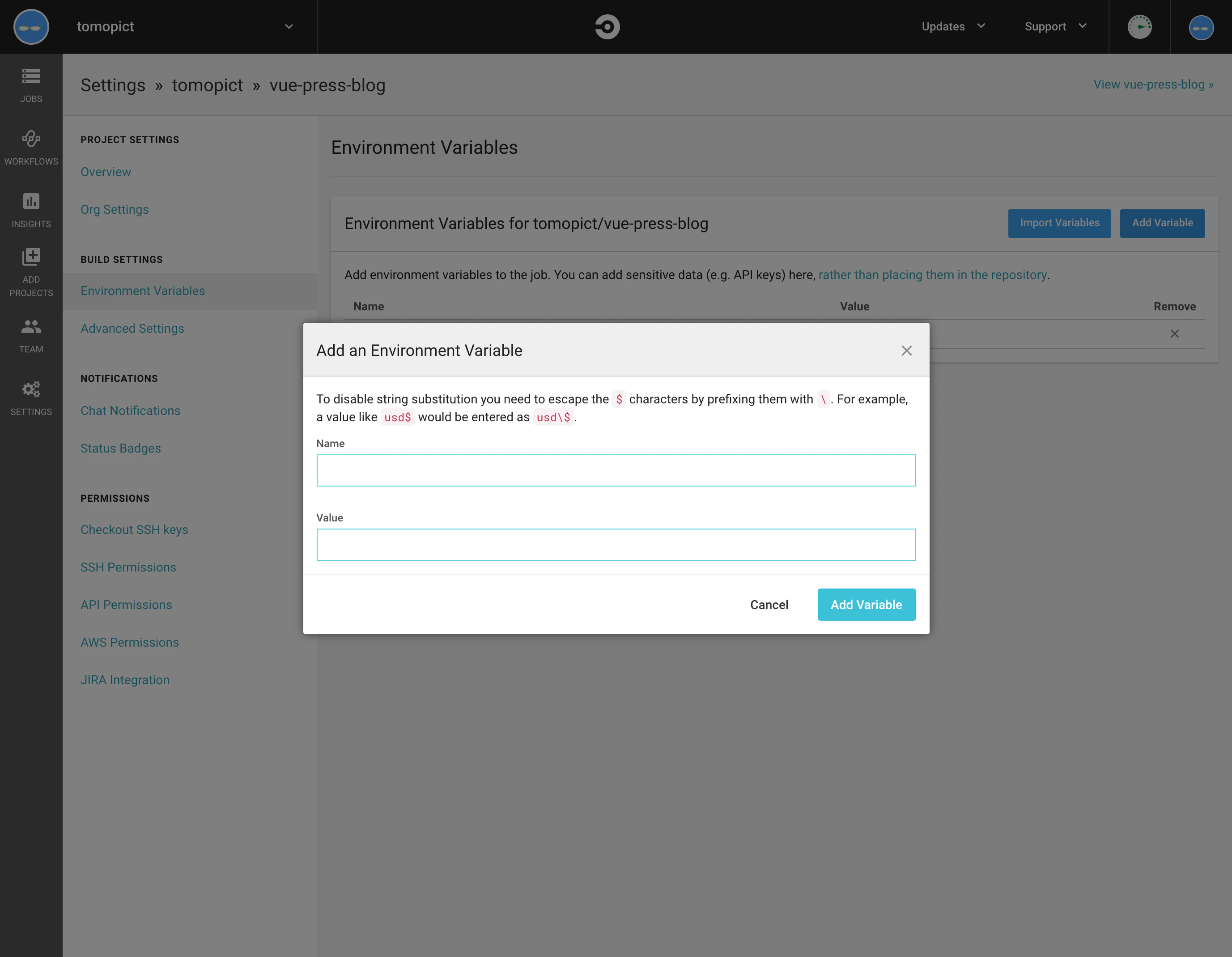Expand the Support dropdown
Image resolution: width=1232 pixels, height=957 pixels.
pyautogui.click(x=1054, y=26)
